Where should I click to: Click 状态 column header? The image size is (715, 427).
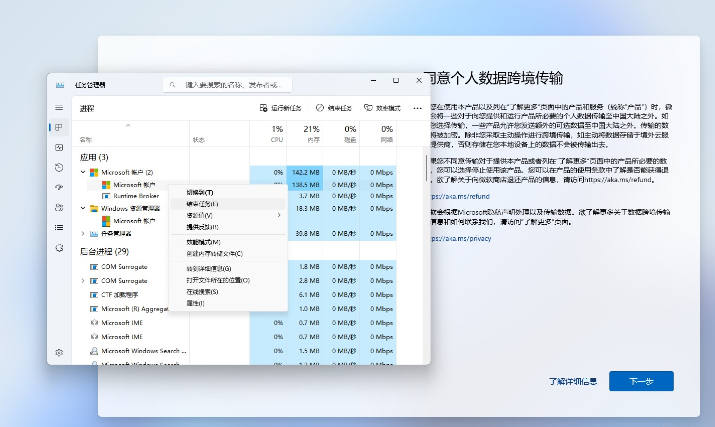point(219,134)
